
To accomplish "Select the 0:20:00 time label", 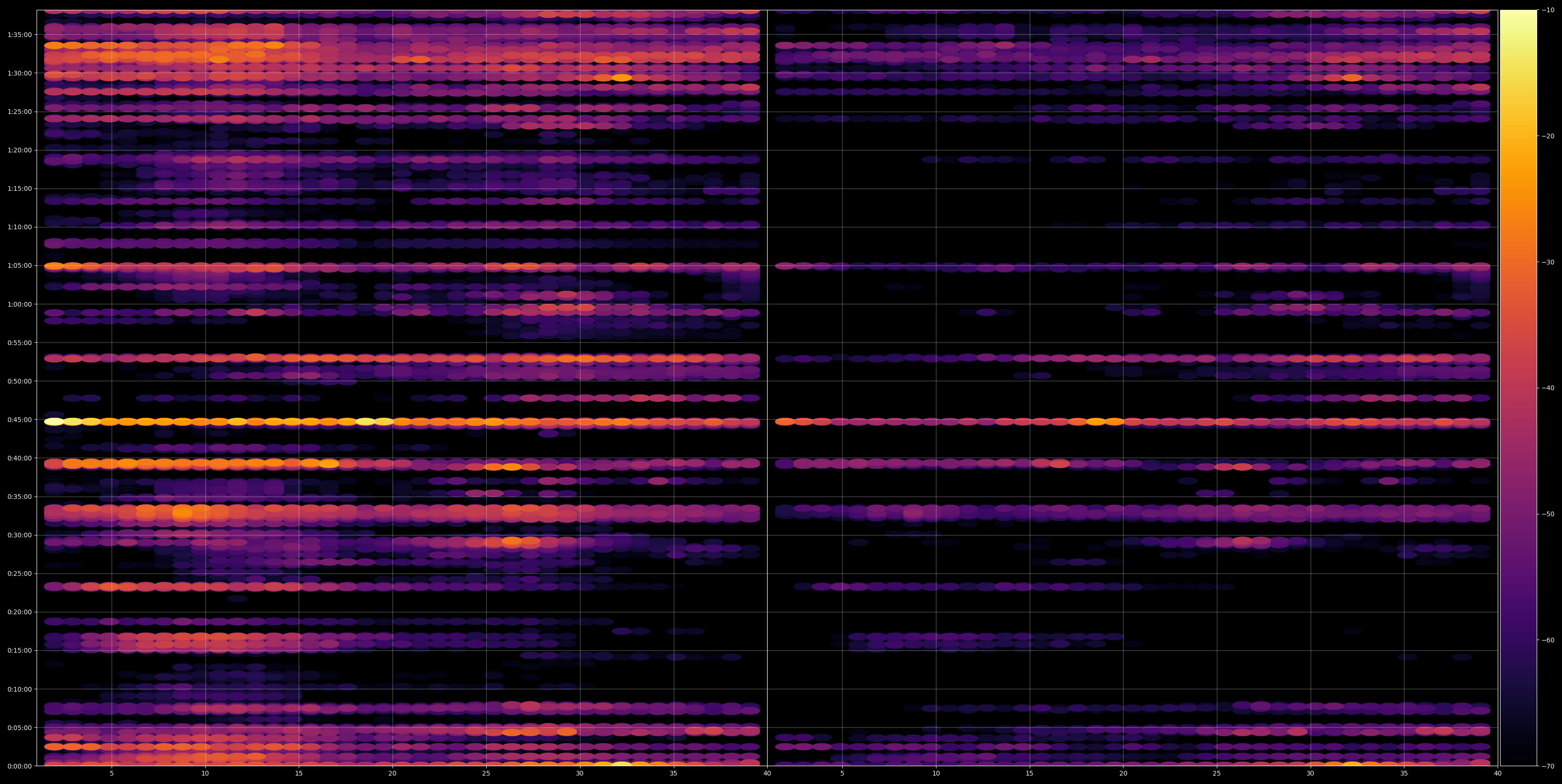I will (x=19, y=612).
